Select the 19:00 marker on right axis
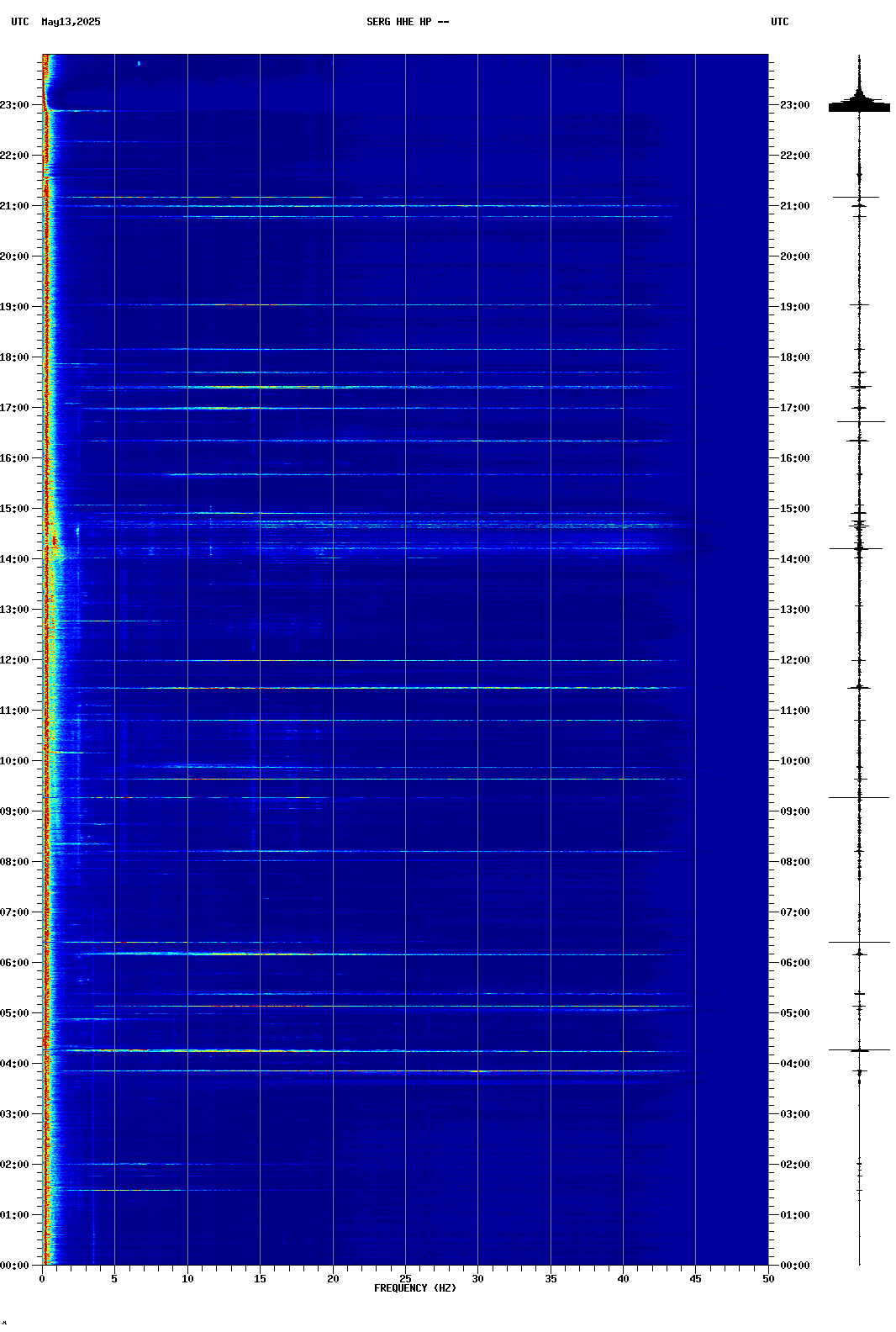896x1332 pixels. coord(794,307)
